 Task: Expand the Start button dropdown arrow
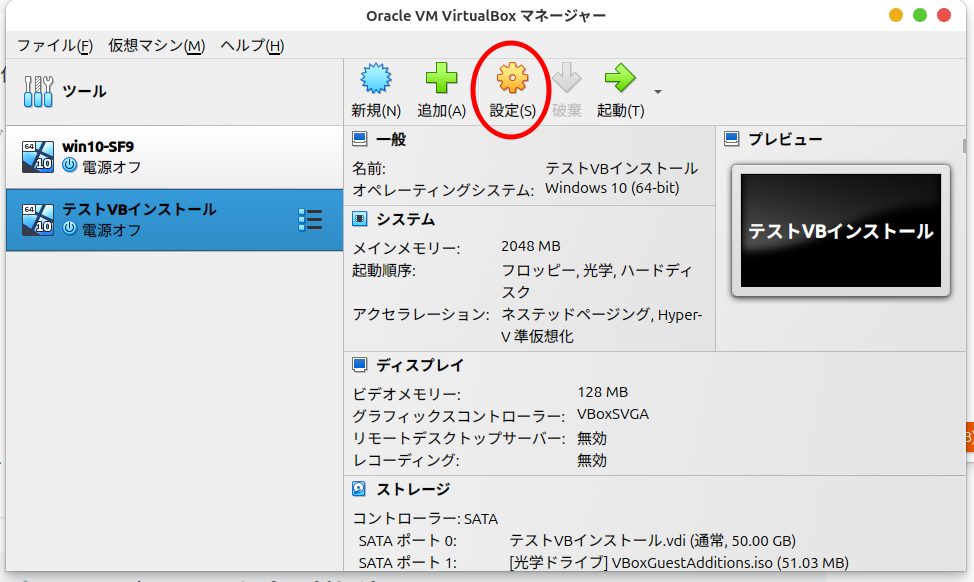(658, 92)
